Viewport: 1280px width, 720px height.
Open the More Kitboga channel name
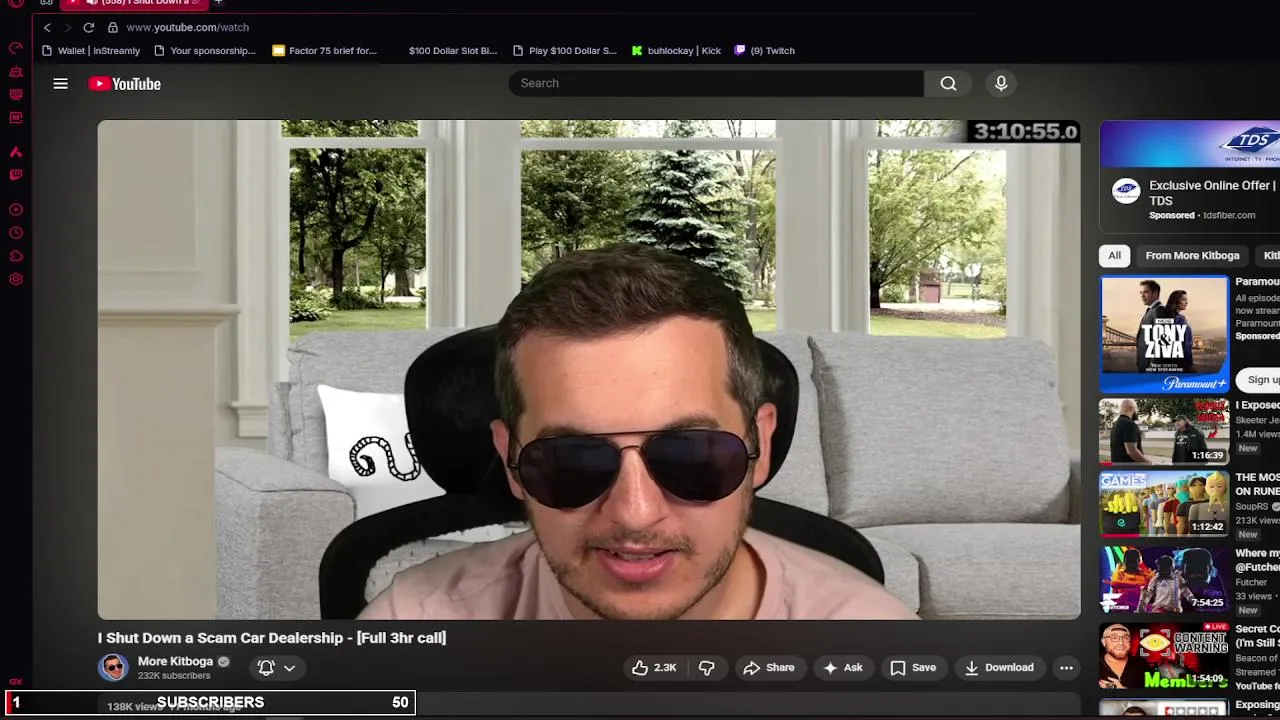pyautogui.click(x=175, y=661)
